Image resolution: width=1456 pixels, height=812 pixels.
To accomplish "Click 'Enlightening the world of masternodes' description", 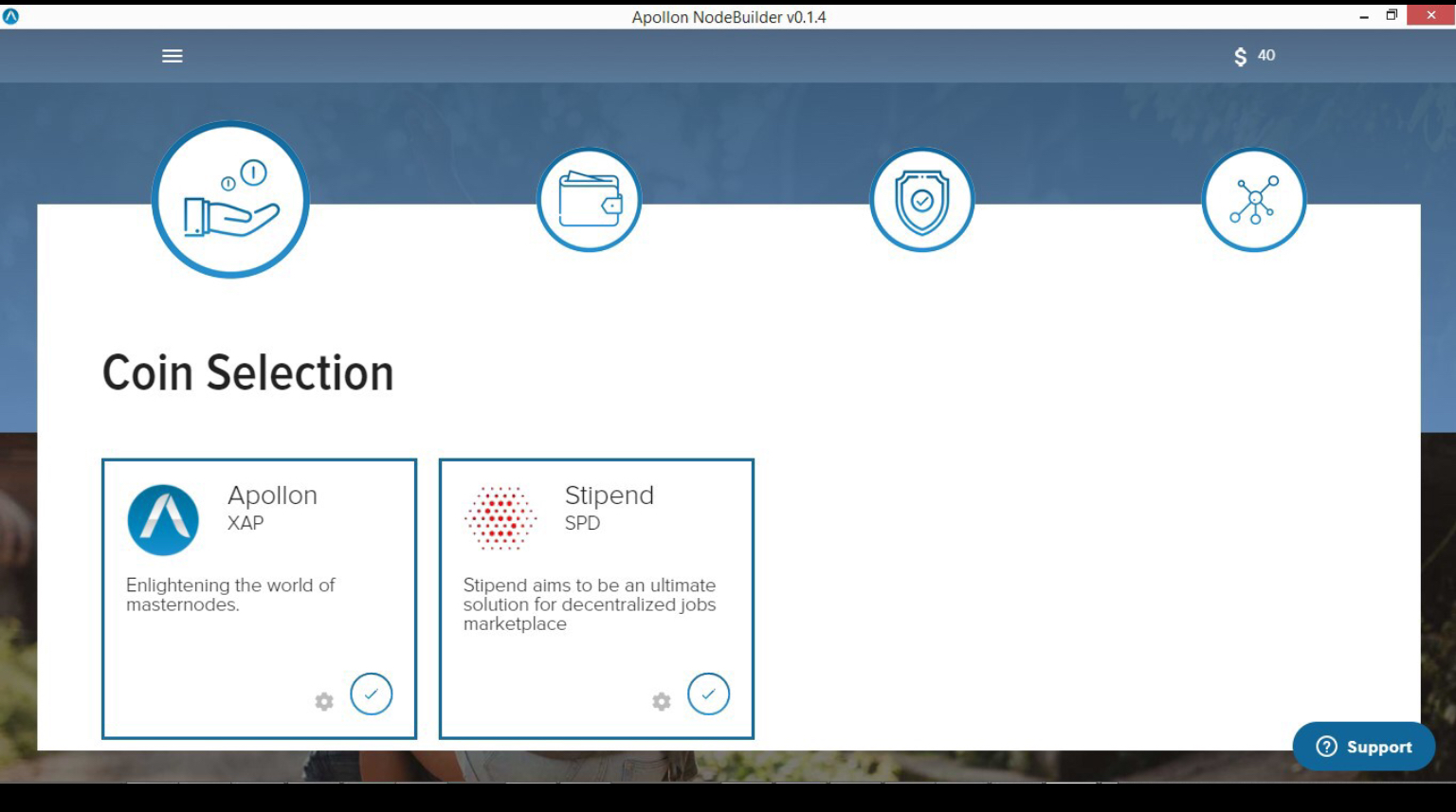I will point(230,595).
